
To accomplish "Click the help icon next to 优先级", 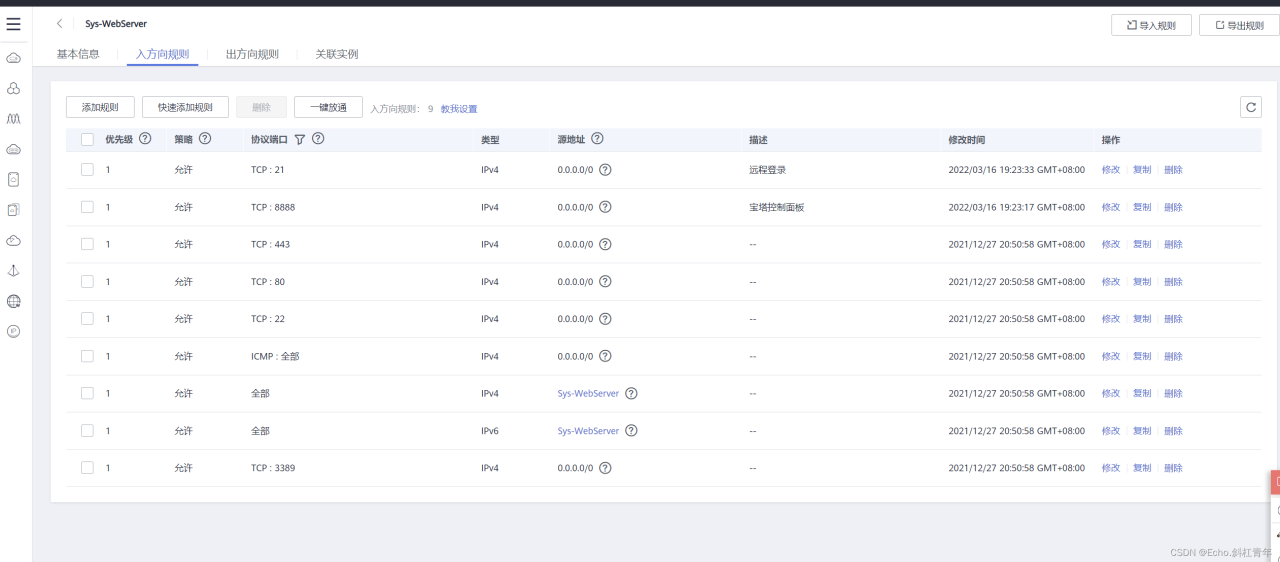I will (x=145, y=139).
